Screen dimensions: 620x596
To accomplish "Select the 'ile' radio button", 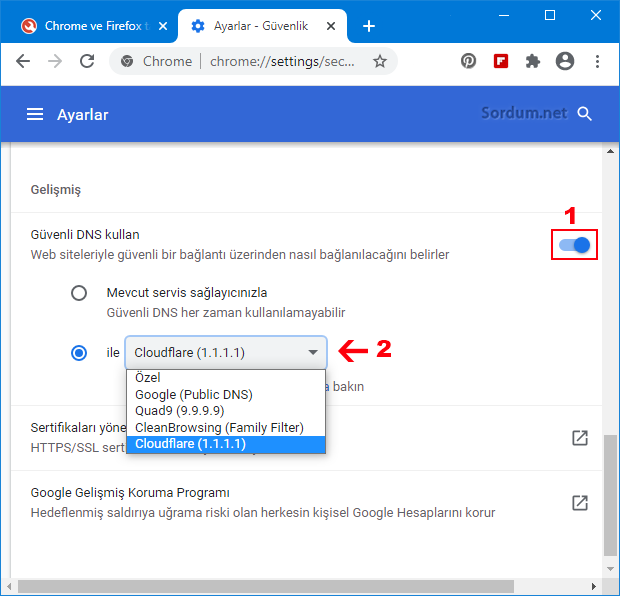I will pos(79,352).
